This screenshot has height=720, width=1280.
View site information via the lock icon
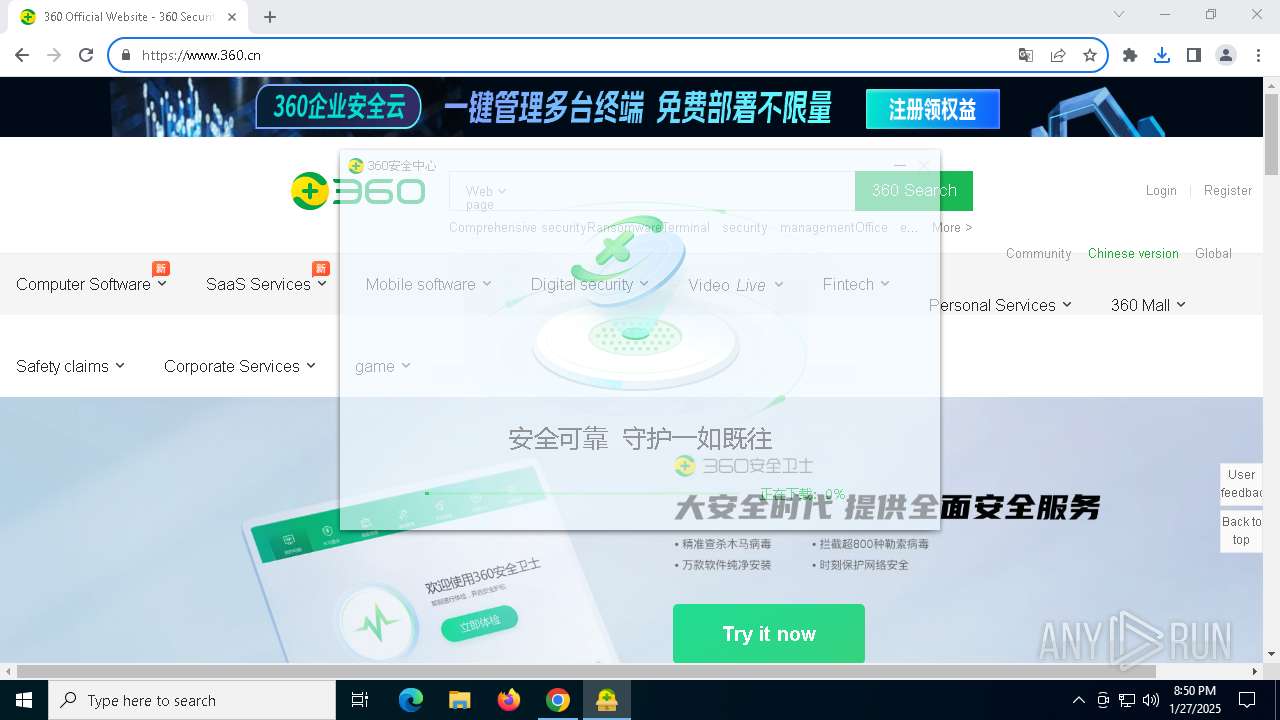pyautogui.click(x=126, y=55)
